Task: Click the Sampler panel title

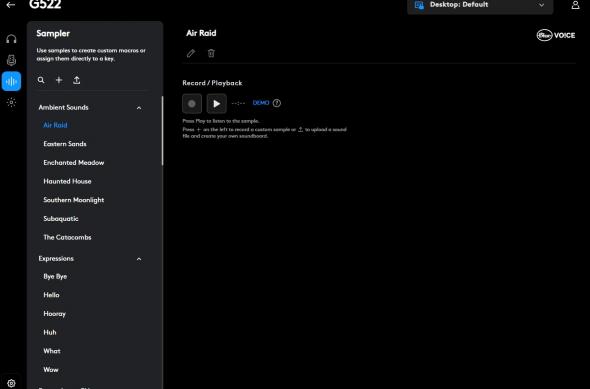Action: tap(53, 33)
